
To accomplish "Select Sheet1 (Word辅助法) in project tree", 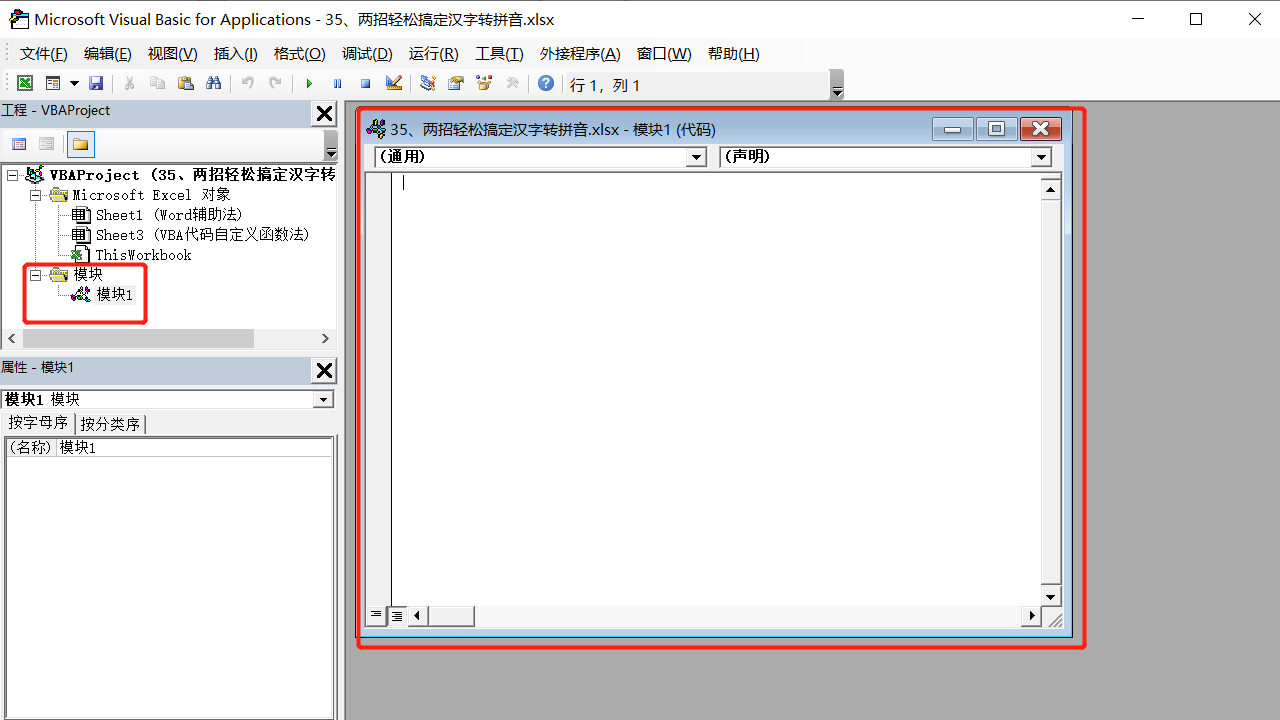I will [169, 215].
